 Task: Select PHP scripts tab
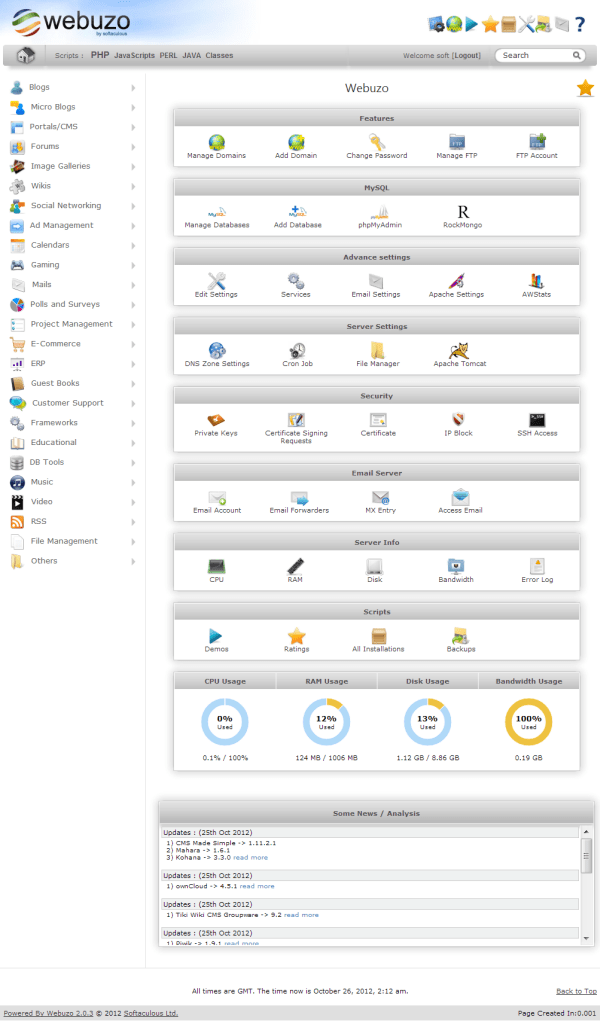[100, 55]
